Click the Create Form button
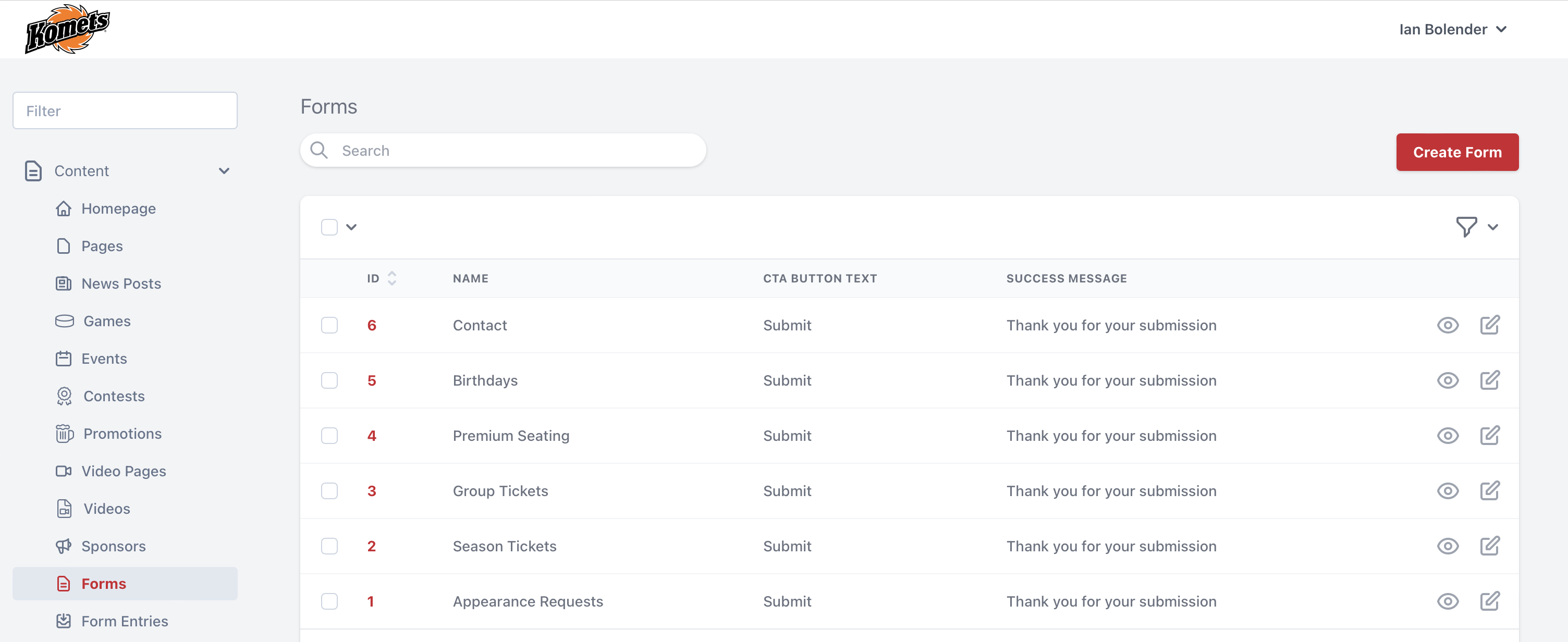Image resolution: width=1568 pixels, height=642 pixels. point(1457,152)
